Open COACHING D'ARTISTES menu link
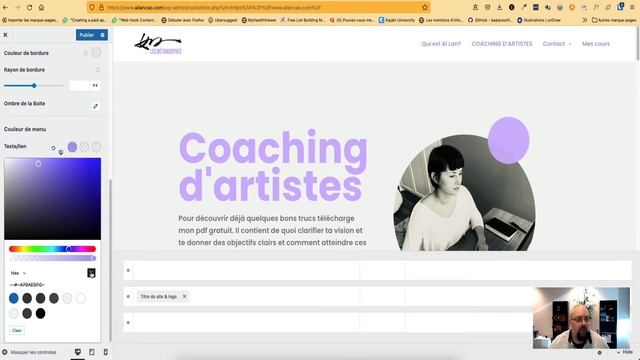 point(502,44)
